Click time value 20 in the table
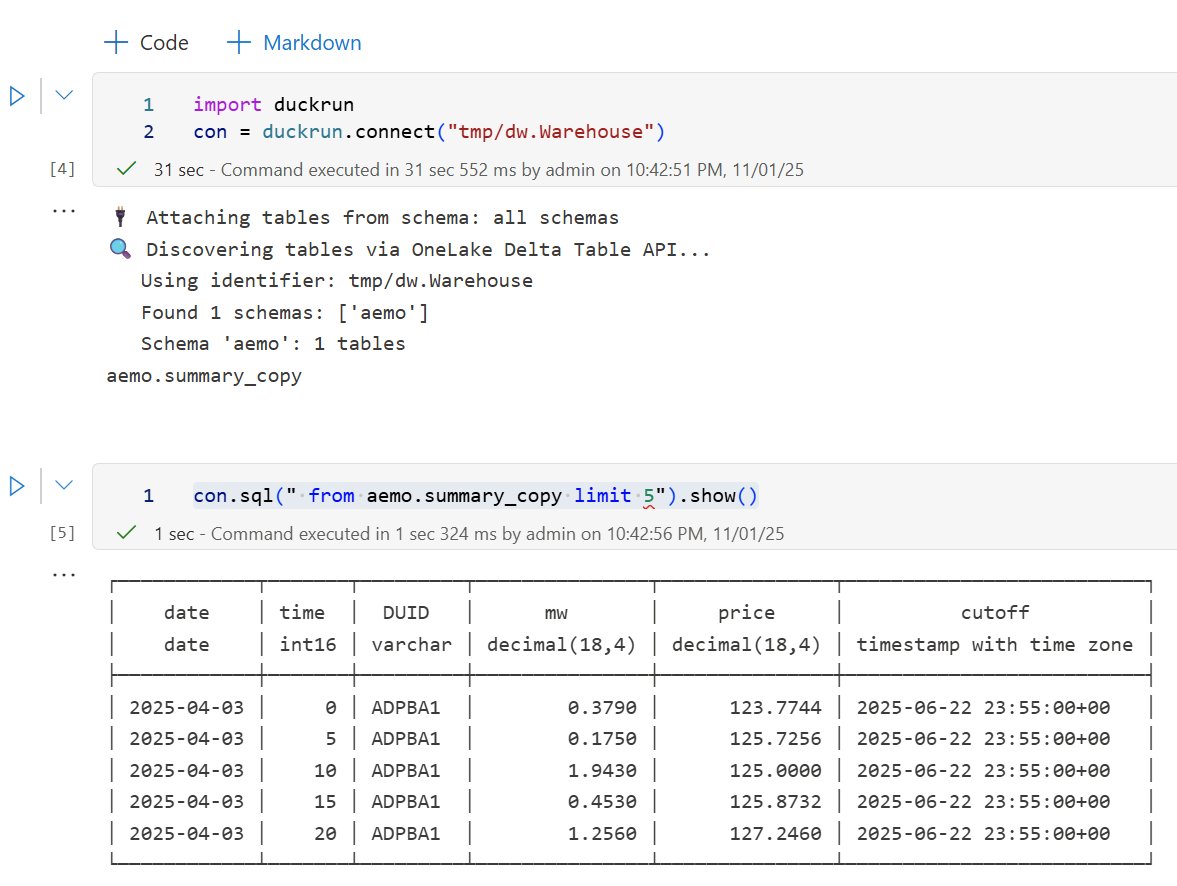This screenshot has width=1177, height=886. pyautogui.click(x=325, y=833)
